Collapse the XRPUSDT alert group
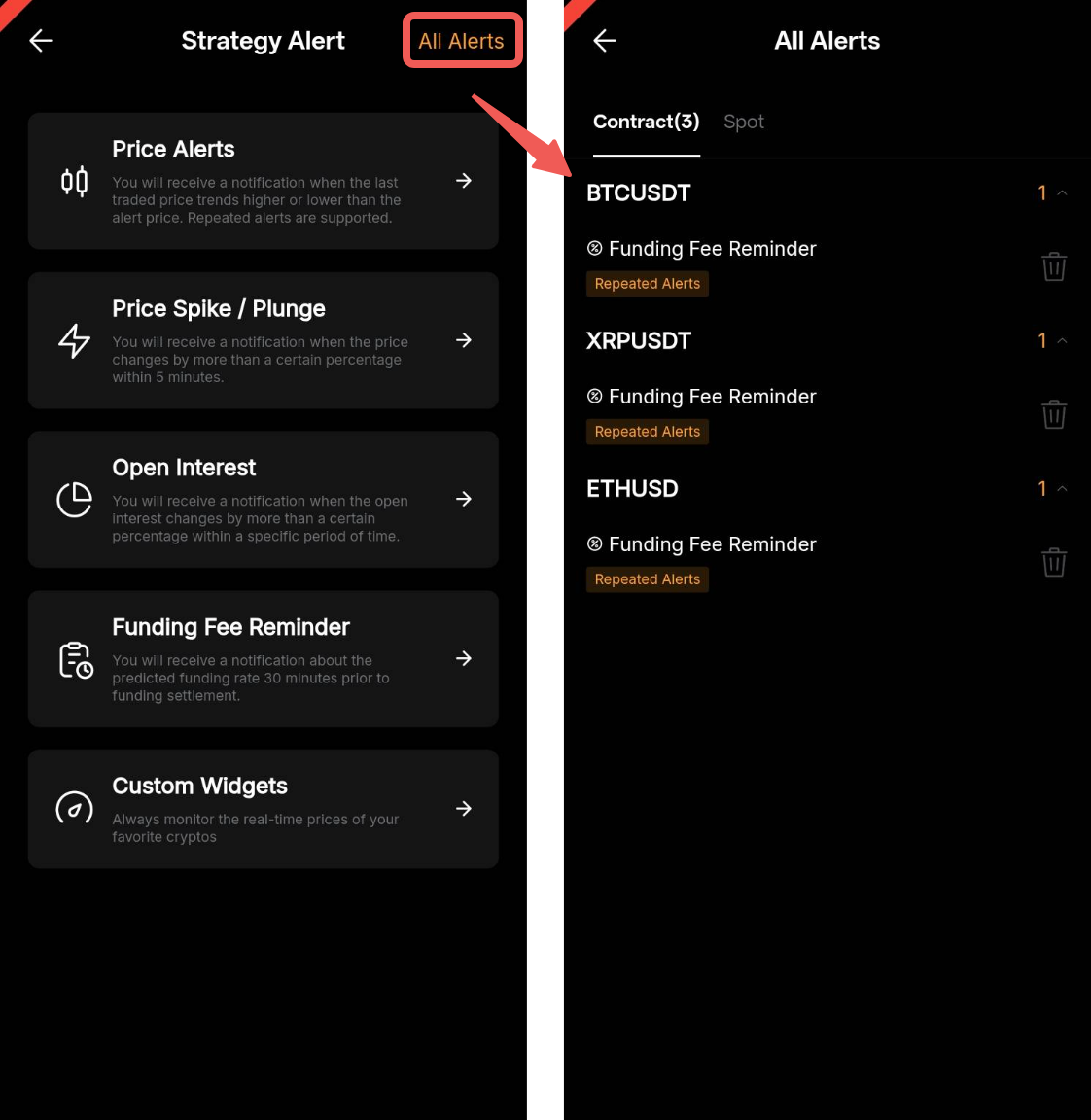 click(x=1063, y=340)
